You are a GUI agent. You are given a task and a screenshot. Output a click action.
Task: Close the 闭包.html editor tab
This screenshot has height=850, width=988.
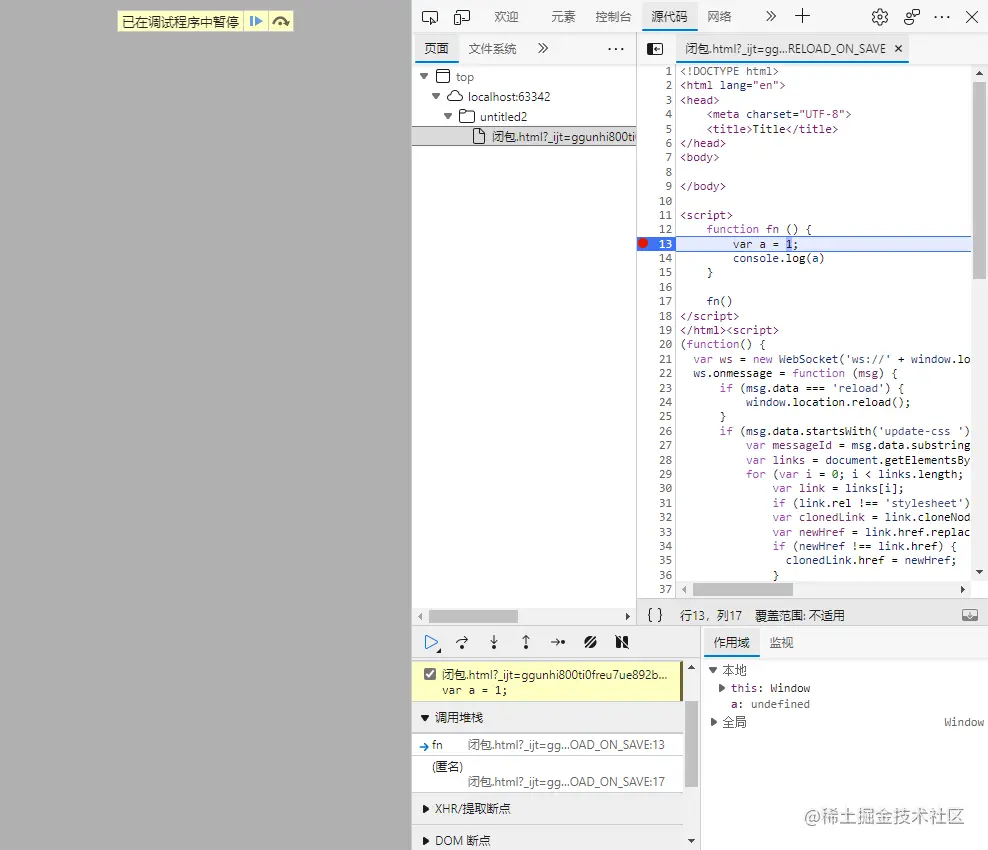click(x=899, y=49)
